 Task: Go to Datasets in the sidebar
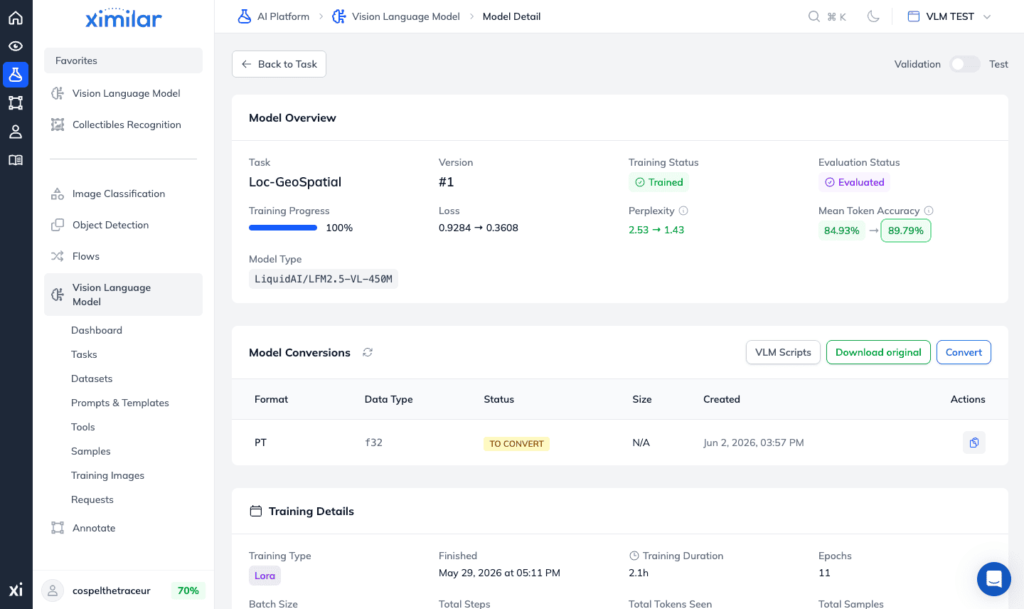coord(91,379)
